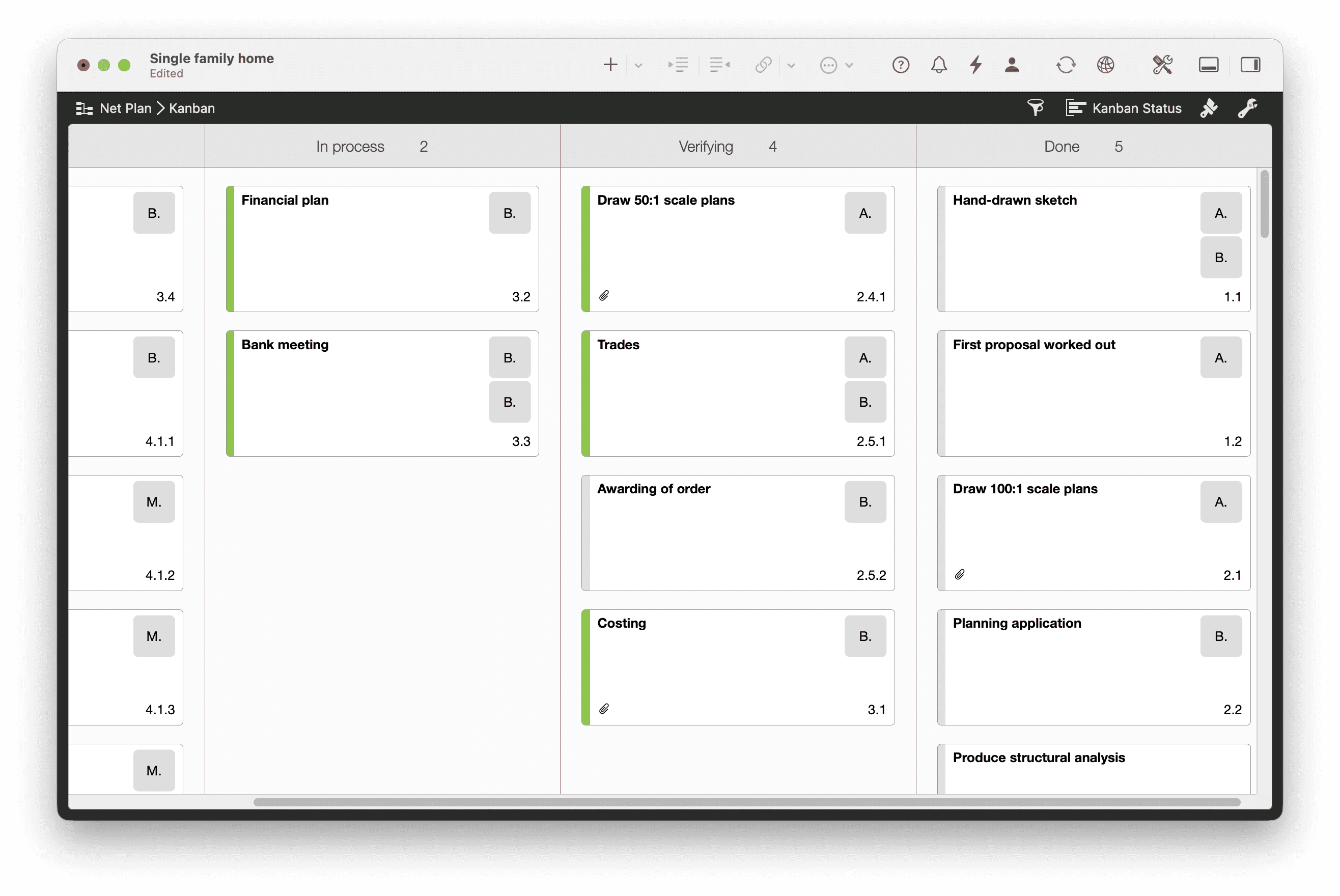Click the sync circular arrows icon
This screenshot has width=1340, height=896.
(x=1066, y=65)
